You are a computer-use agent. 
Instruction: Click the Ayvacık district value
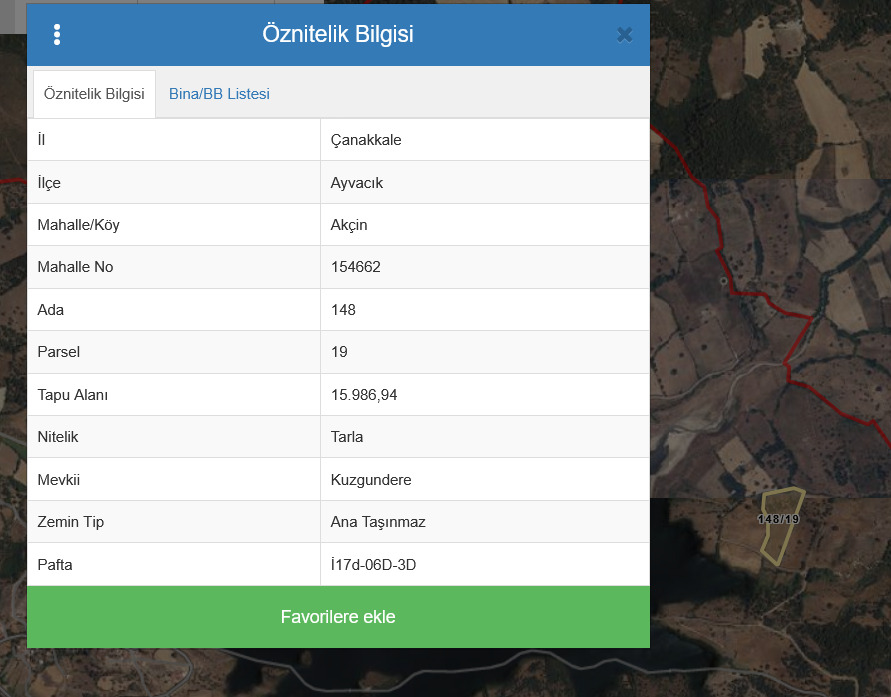(357, 183)
